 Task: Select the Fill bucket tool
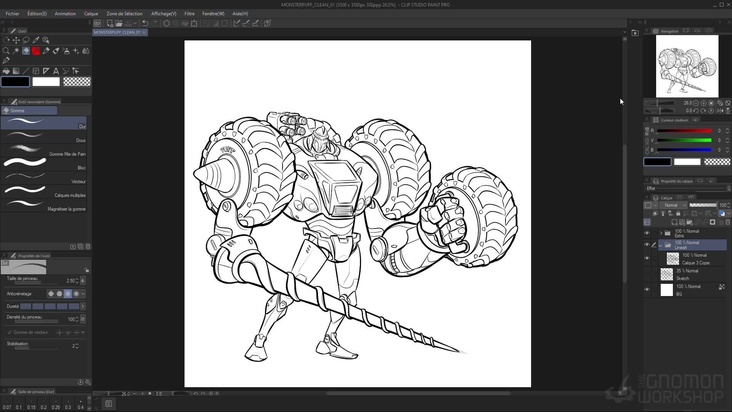coord(6,71)
